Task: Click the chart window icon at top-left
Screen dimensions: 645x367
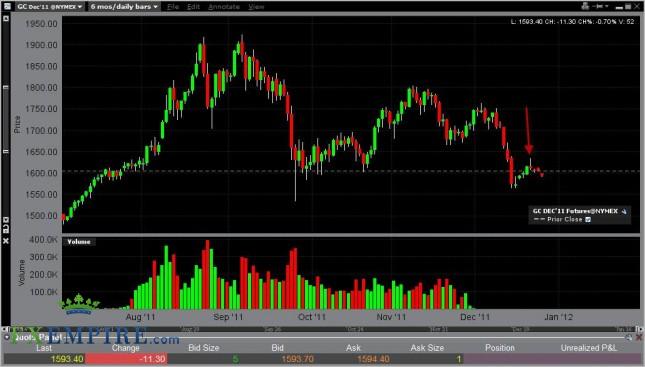Action: click(x=7, y=6)
